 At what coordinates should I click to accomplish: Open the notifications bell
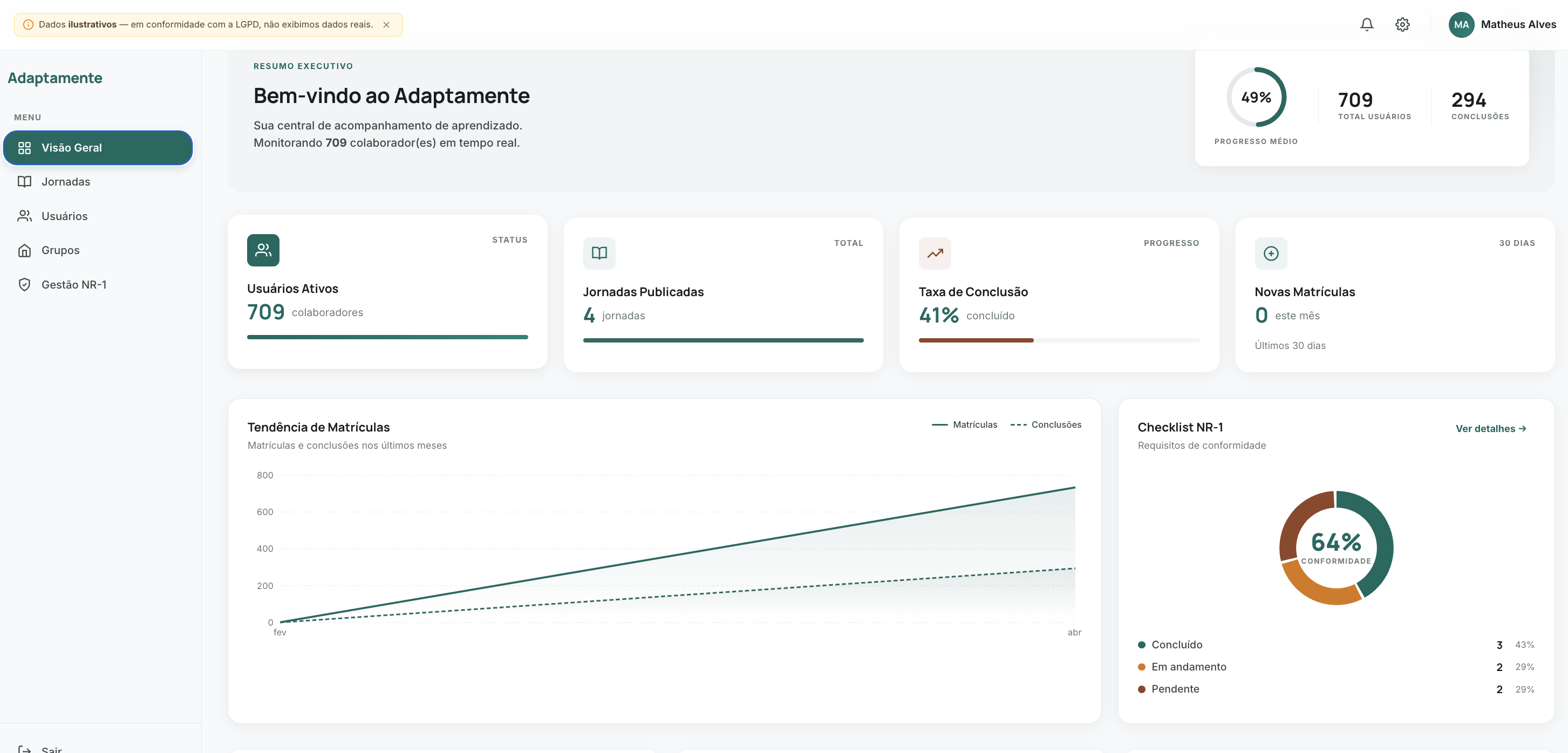point(1367,24)
